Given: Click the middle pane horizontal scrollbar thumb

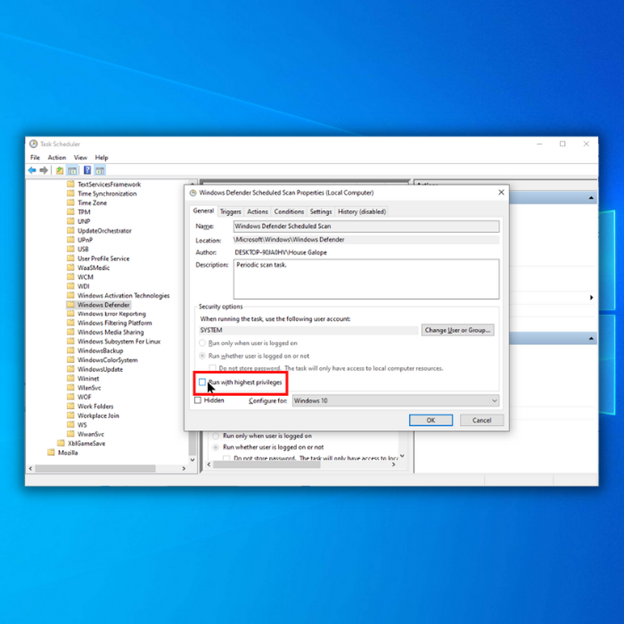Looking at the screenshot, I should [267, 464].
